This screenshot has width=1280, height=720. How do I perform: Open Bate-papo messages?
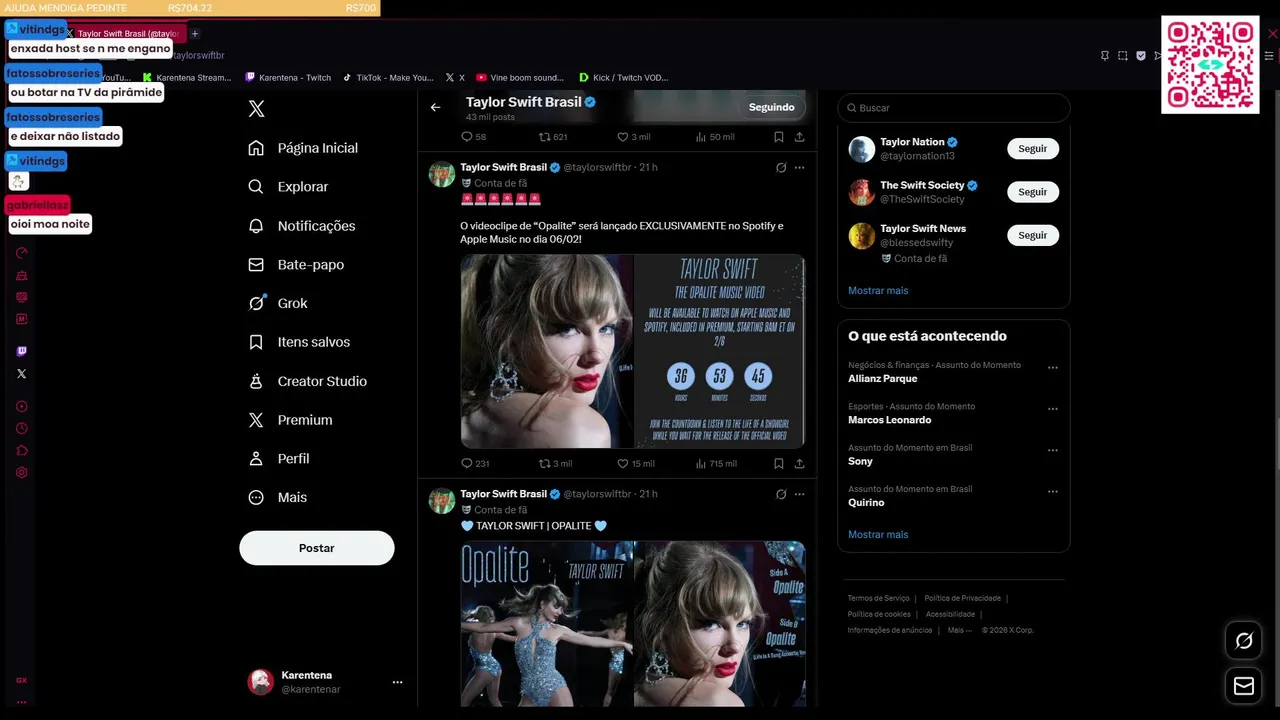[296, 265]
